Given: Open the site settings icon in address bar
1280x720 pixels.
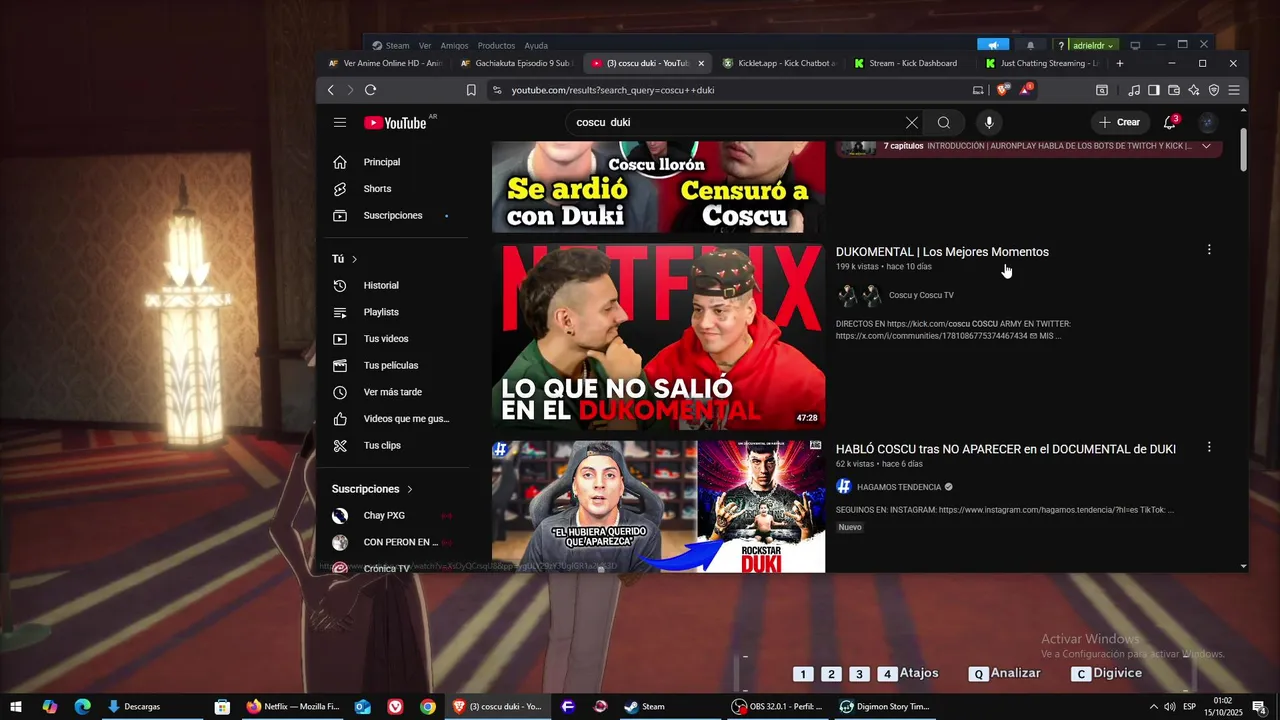Looking at the screenshot, I should point(497,90).
